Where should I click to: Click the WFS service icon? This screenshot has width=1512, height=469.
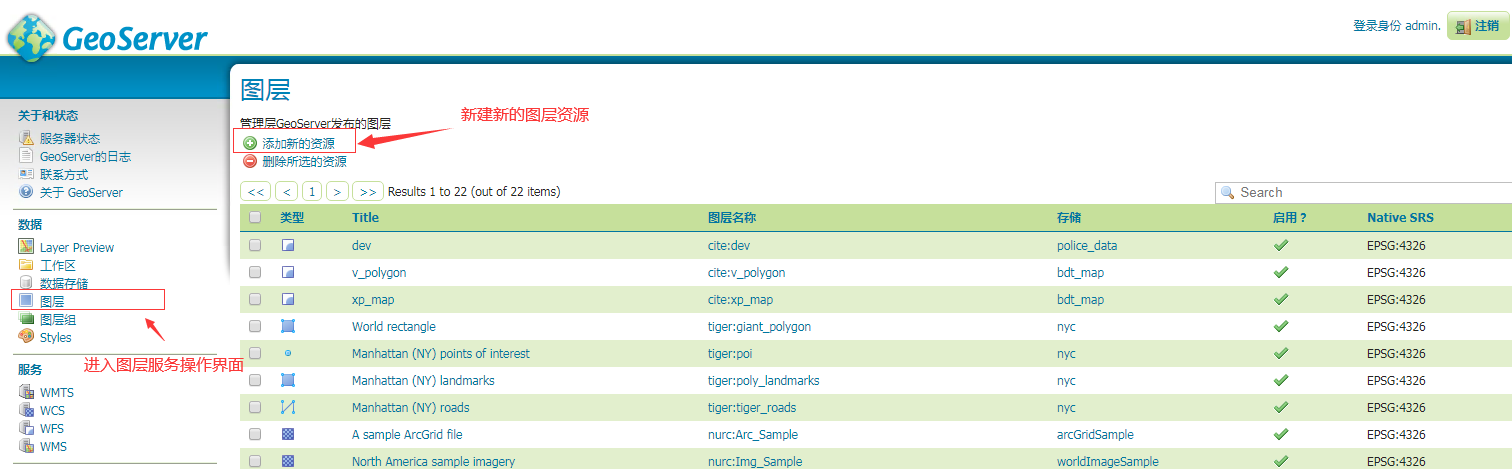point(27,428)
